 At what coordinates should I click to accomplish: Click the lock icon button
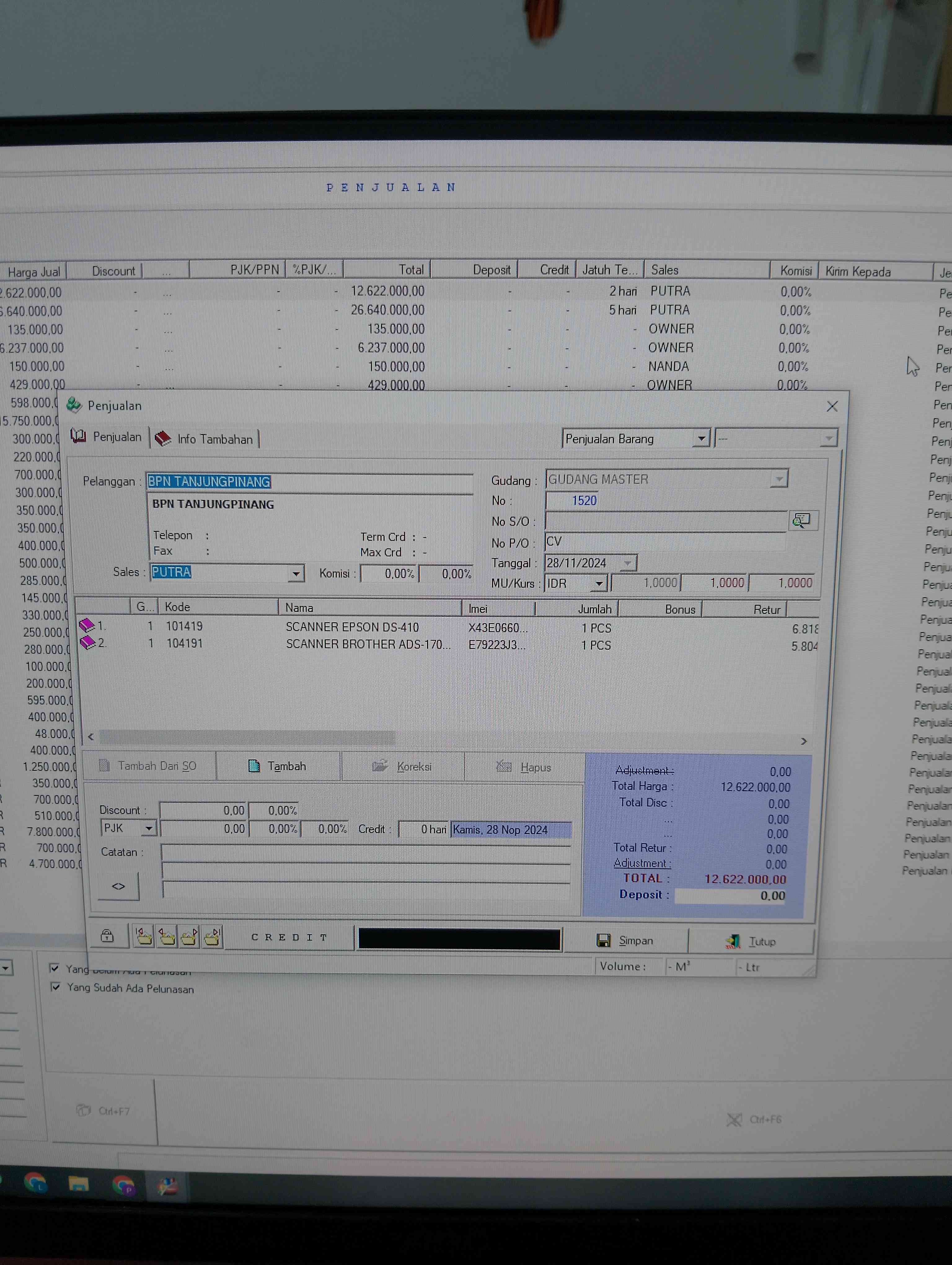(x=107, y=936)
